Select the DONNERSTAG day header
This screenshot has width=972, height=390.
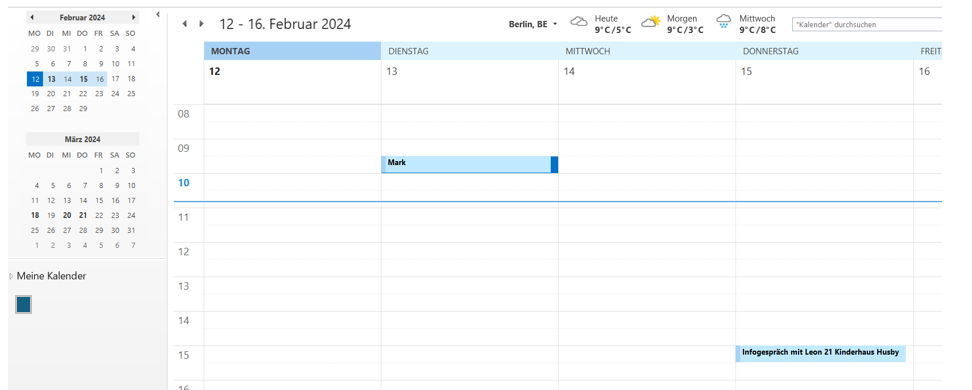pos(824,51)
